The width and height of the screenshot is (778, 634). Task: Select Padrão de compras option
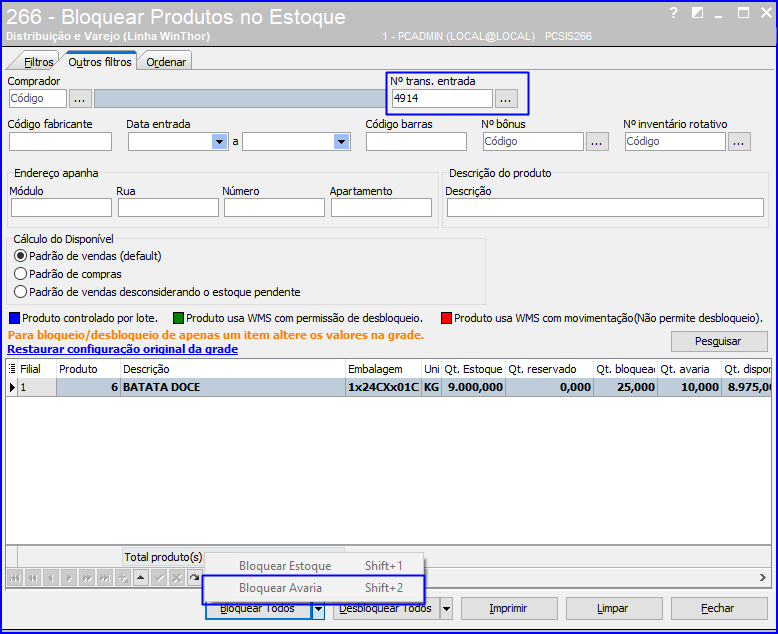(67, 274)
